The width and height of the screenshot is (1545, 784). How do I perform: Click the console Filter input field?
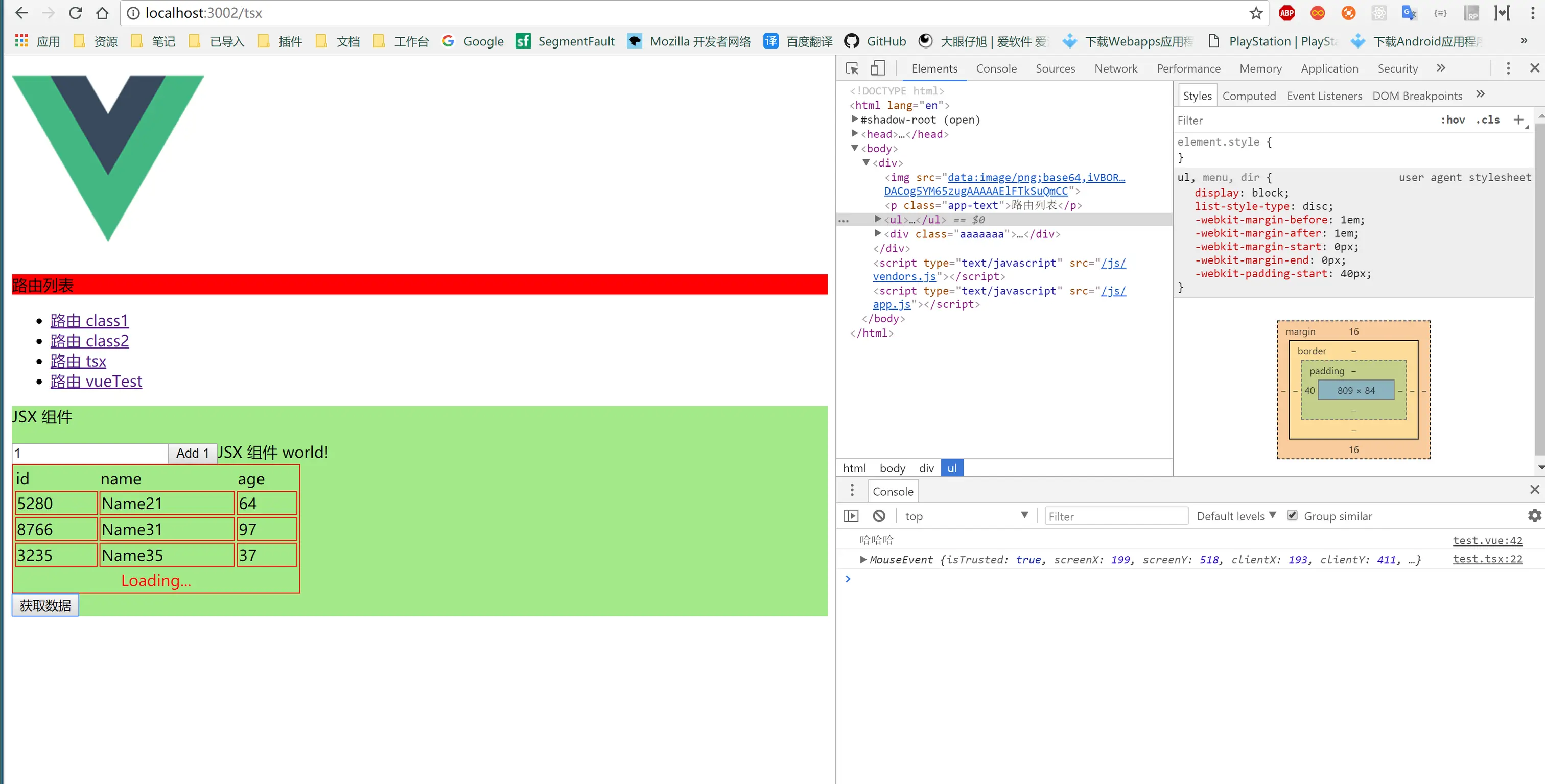pyautogui.click(x=1115, y=516)
